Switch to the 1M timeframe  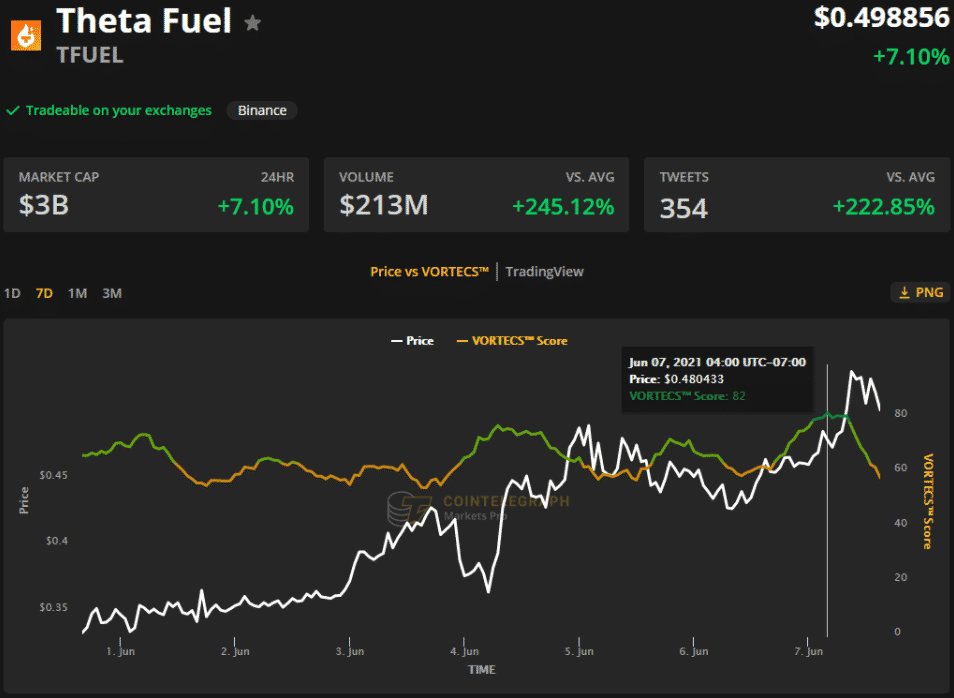pyautogui.click(x=77, y=293)
